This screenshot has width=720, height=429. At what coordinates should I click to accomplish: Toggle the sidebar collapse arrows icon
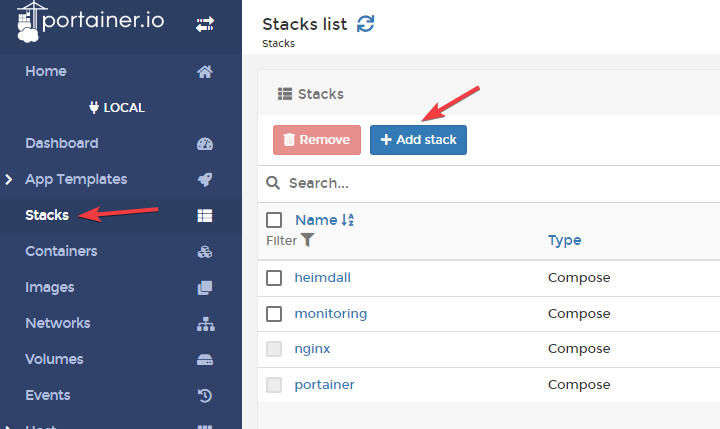(x=205, y=24)
